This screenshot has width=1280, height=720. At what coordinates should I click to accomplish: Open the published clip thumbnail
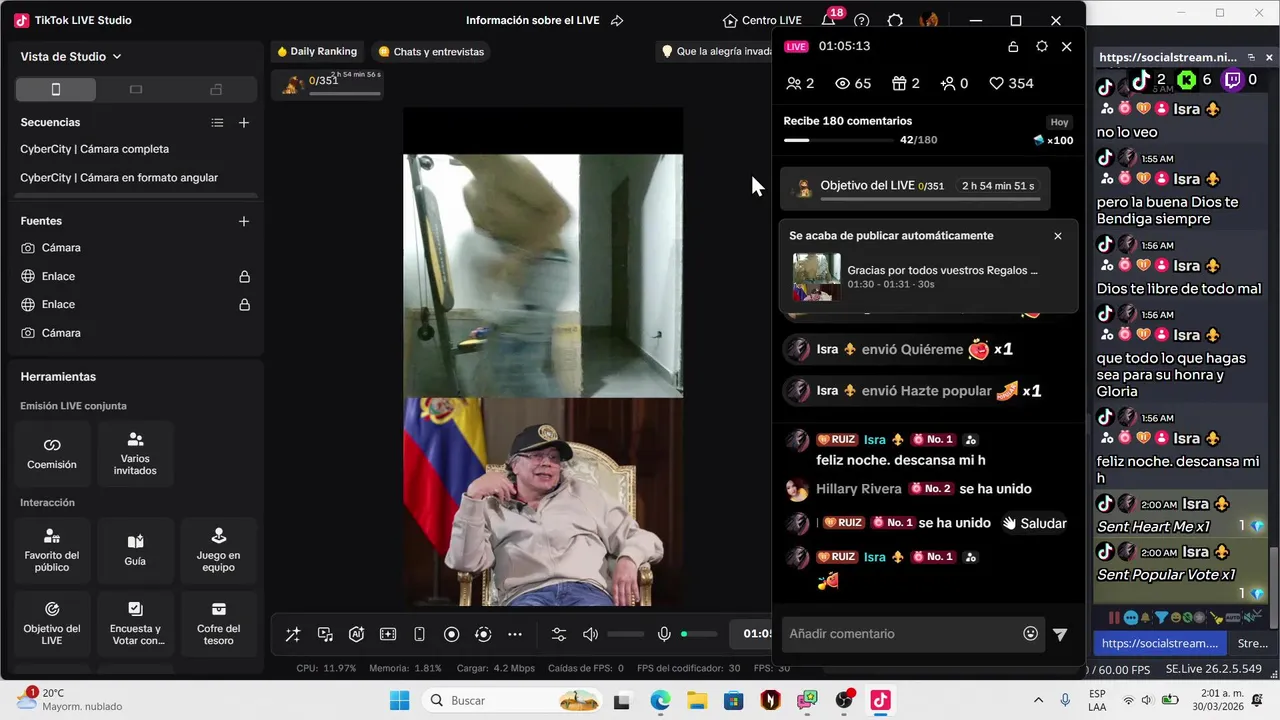(x=817, y=277)
